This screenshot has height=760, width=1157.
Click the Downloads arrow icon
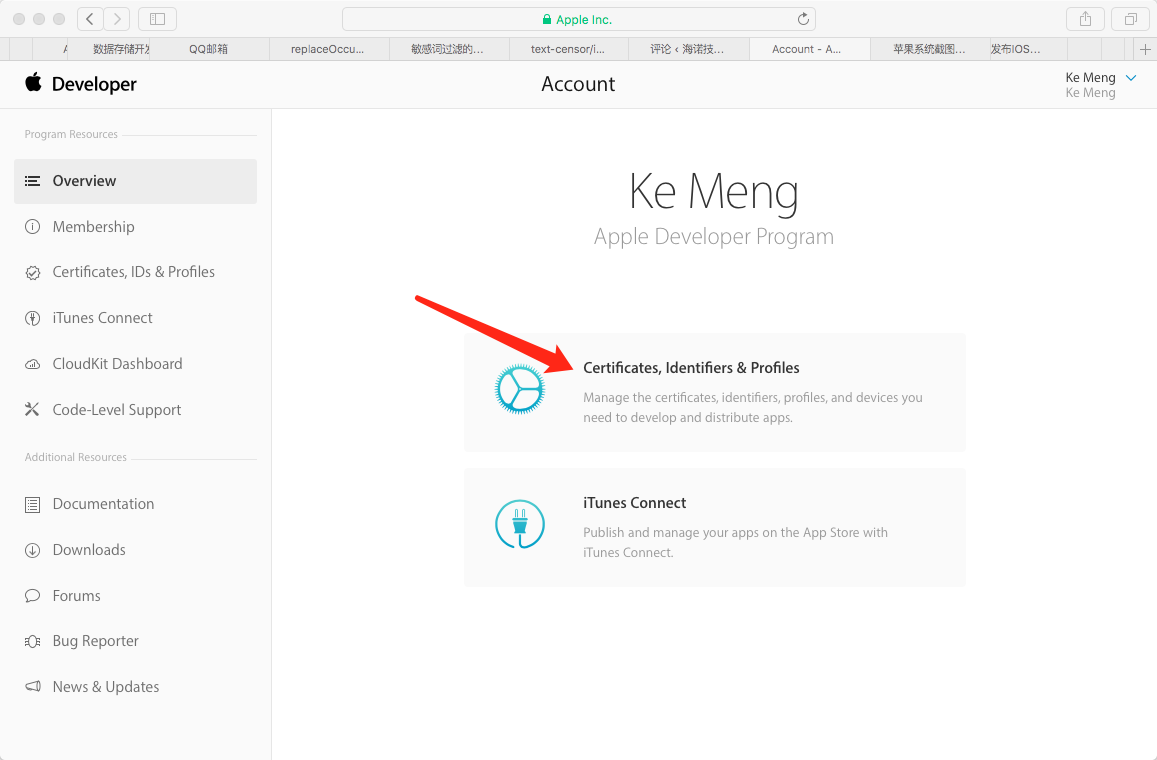pos(32,550)
